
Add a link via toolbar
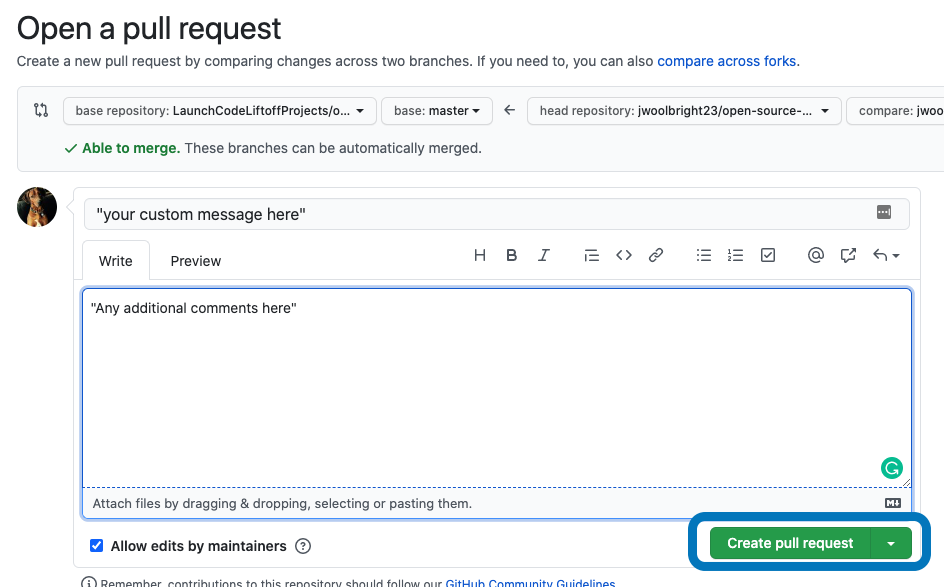(656, 256)
